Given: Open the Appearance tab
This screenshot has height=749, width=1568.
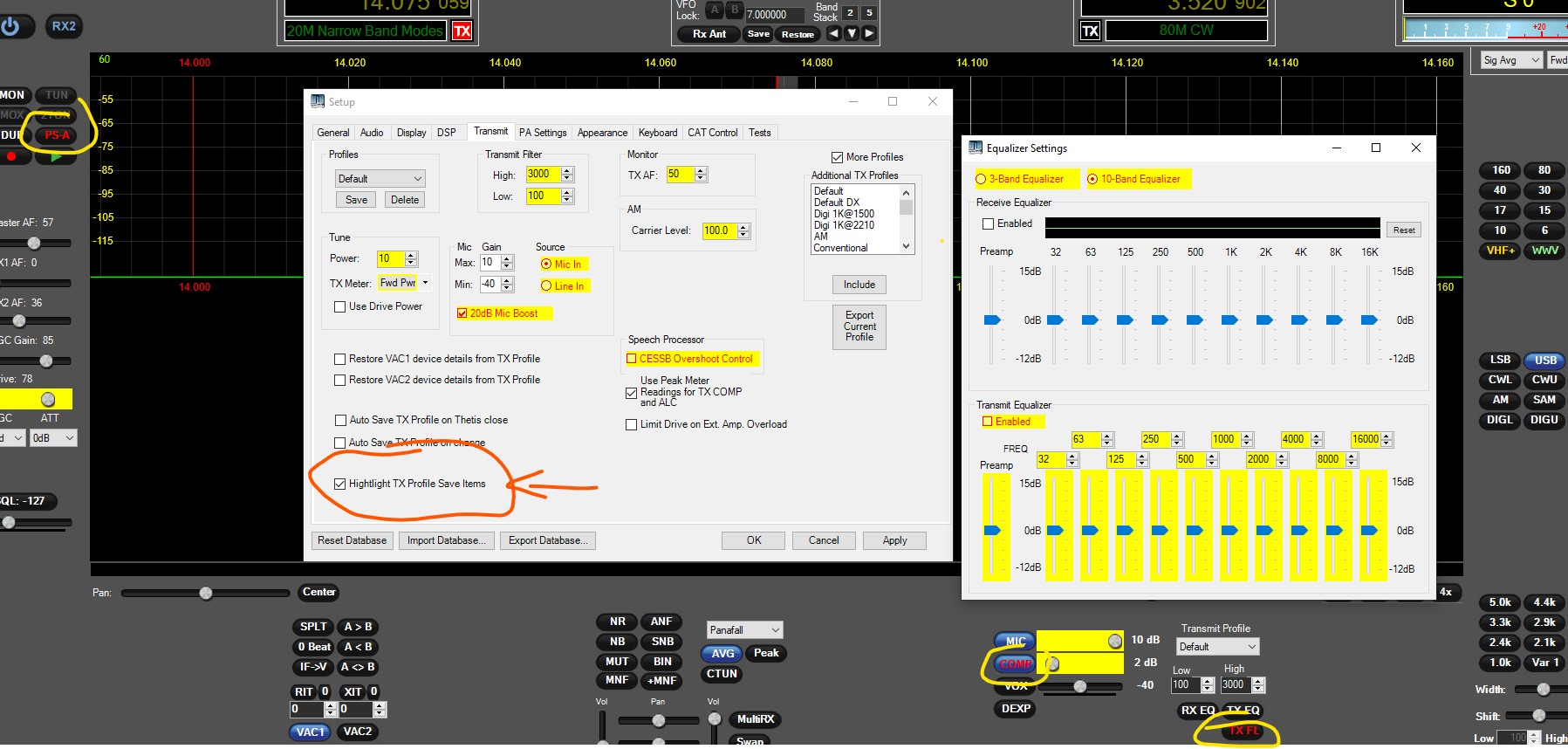Looking at the screenshot, I should pyautogui.click(x=602, y=133).
